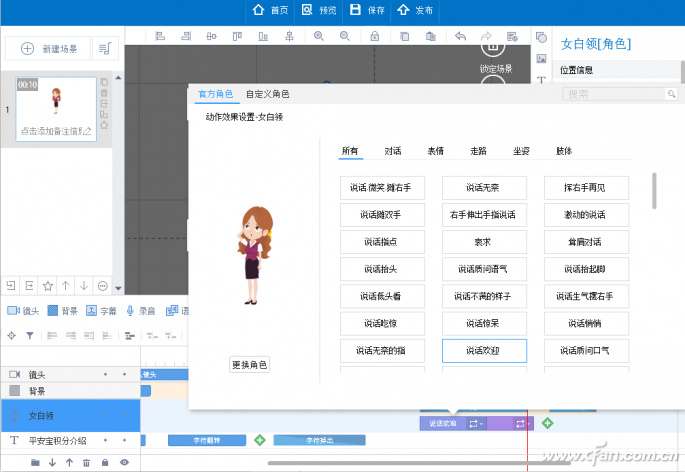Click the action list vertical scrollbar
Image resolution: width=685 pixels, height=472 pixels.
[x=655, y=191]
